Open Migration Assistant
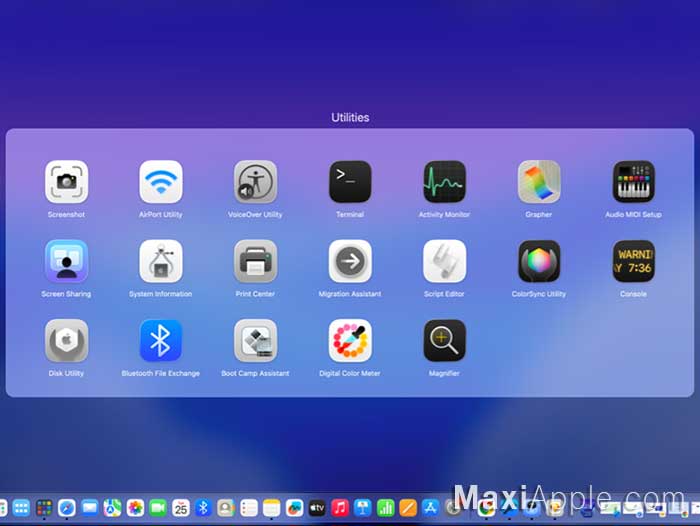Viewport: 700px width, 526px height. tap(350, 261)
